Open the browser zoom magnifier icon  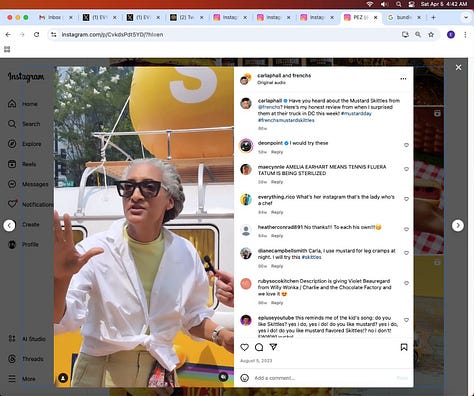pos(418,35)
